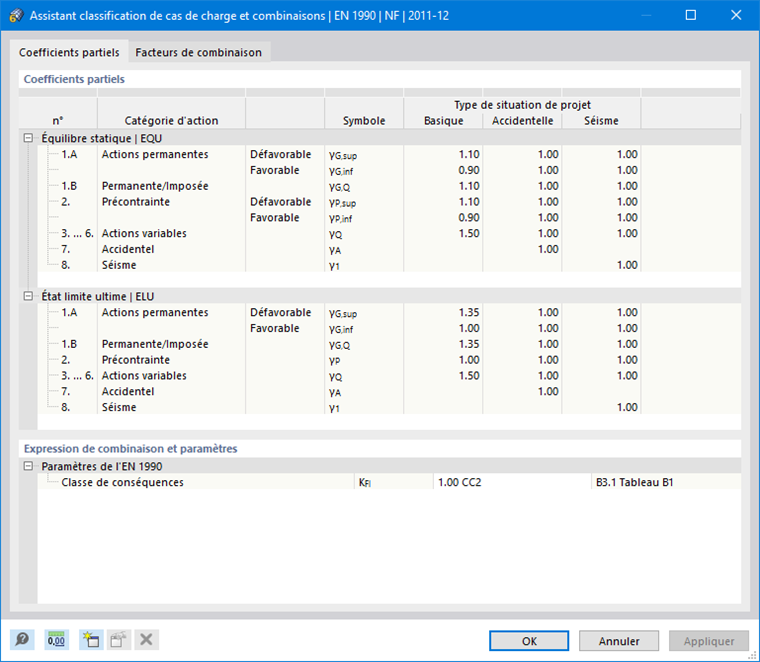Click ELU row 1.B 'Permanente/Imposée'
Screen dimensions: 760x662
[155, 344]
